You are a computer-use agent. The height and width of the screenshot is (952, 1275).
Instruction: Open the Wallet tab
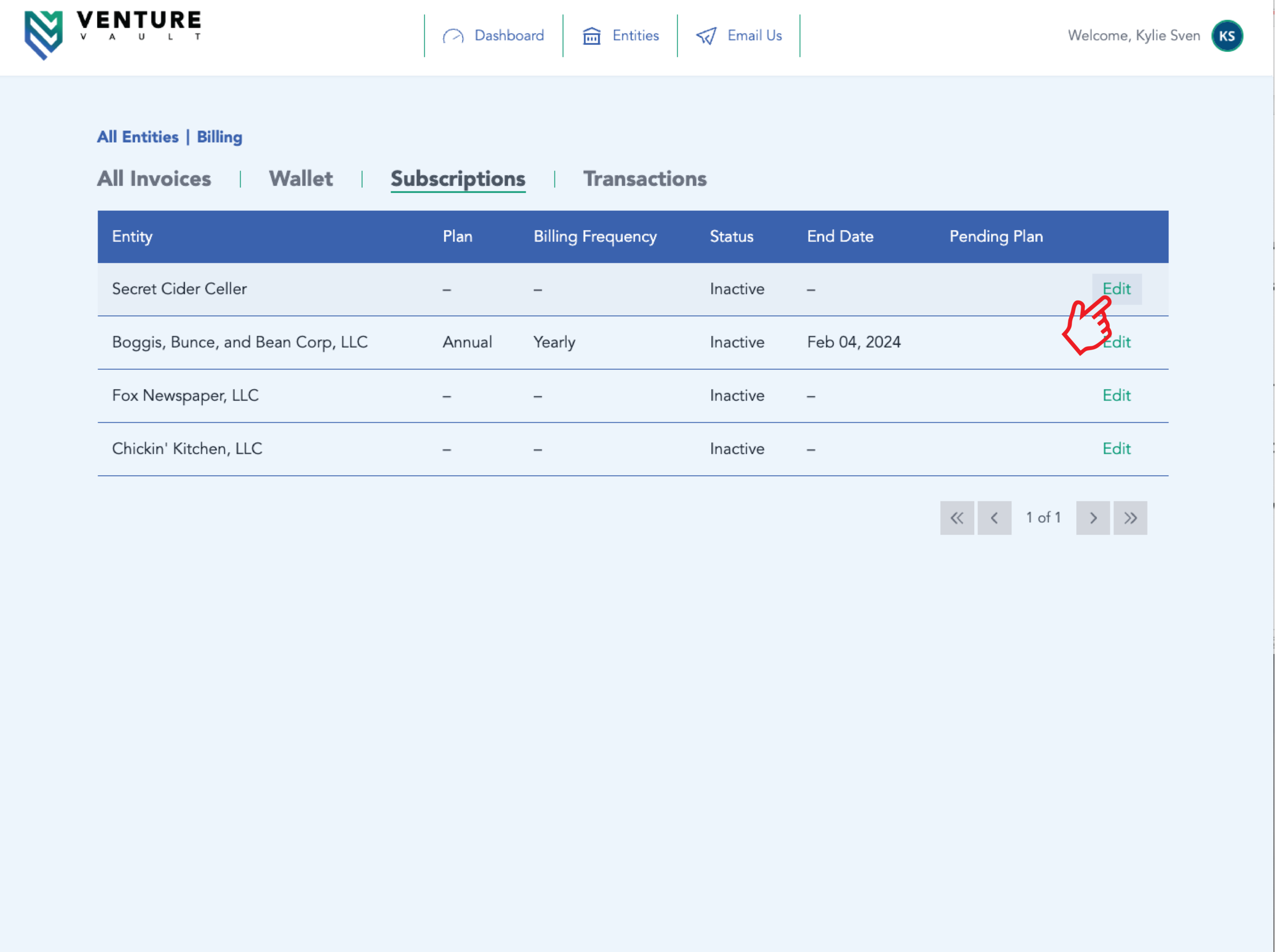301,179
